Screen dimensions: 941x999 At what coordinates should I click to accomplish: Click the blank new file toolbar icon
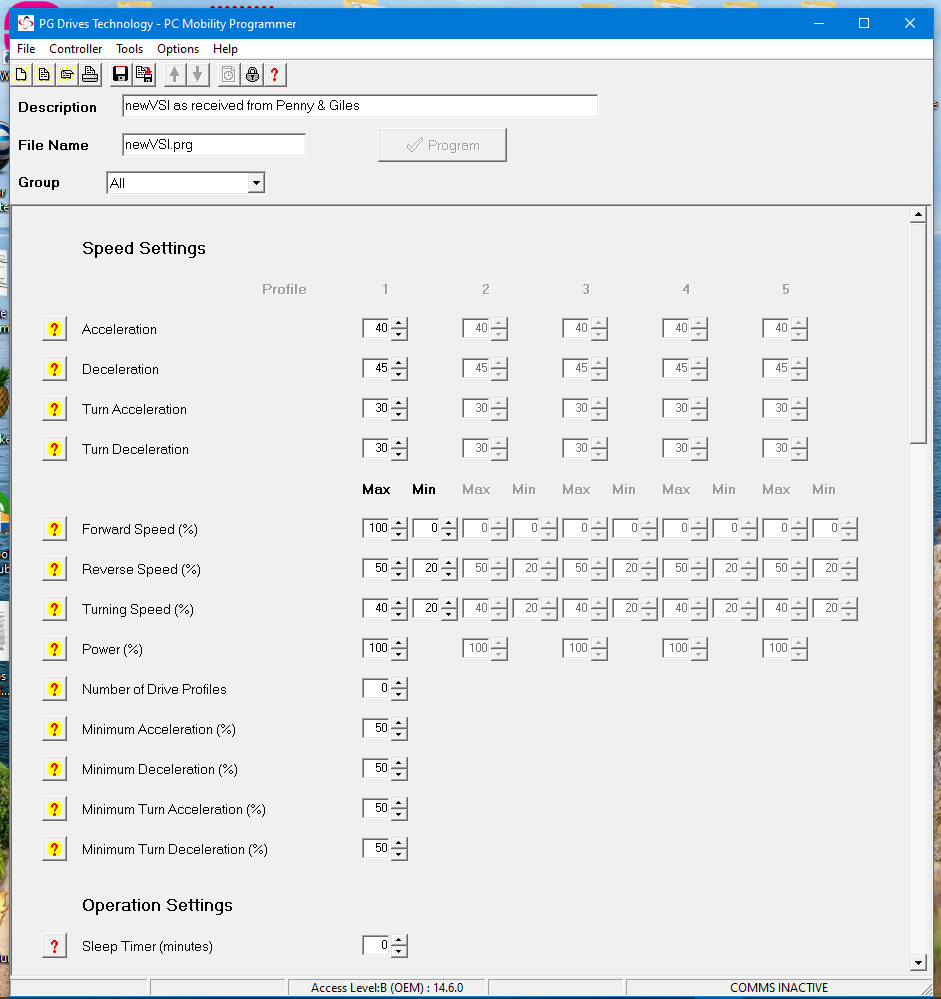click(x=21, y=74)
